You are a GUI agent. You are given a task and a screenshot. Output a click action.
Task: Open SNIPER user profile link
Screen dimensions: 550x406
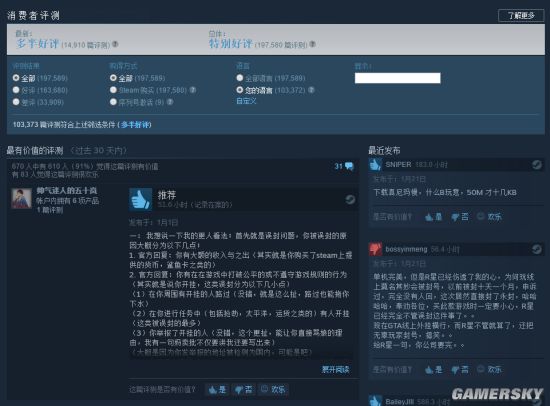pos(398,165)
